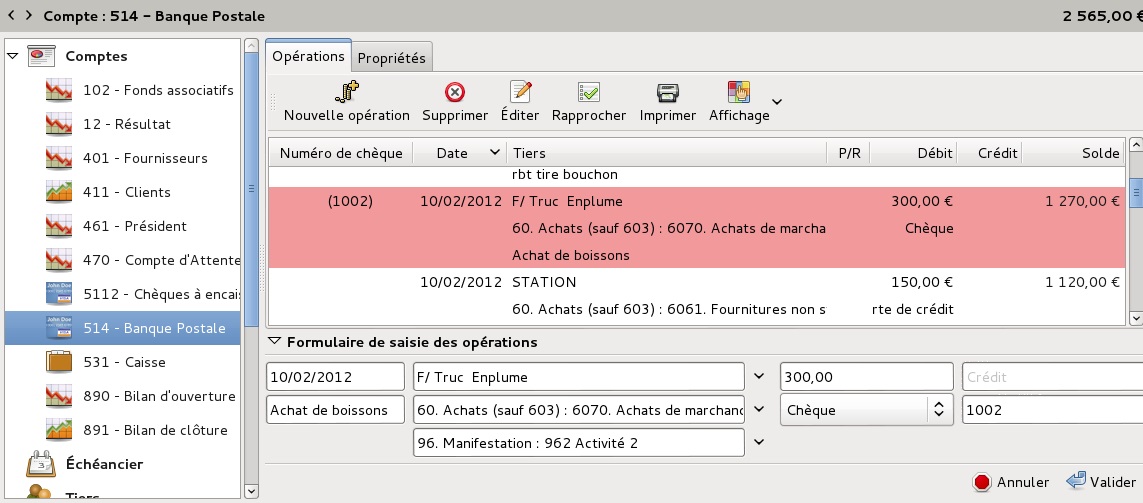
Task: Collapse the Comptes tree
Action: [x=13, y=56]
